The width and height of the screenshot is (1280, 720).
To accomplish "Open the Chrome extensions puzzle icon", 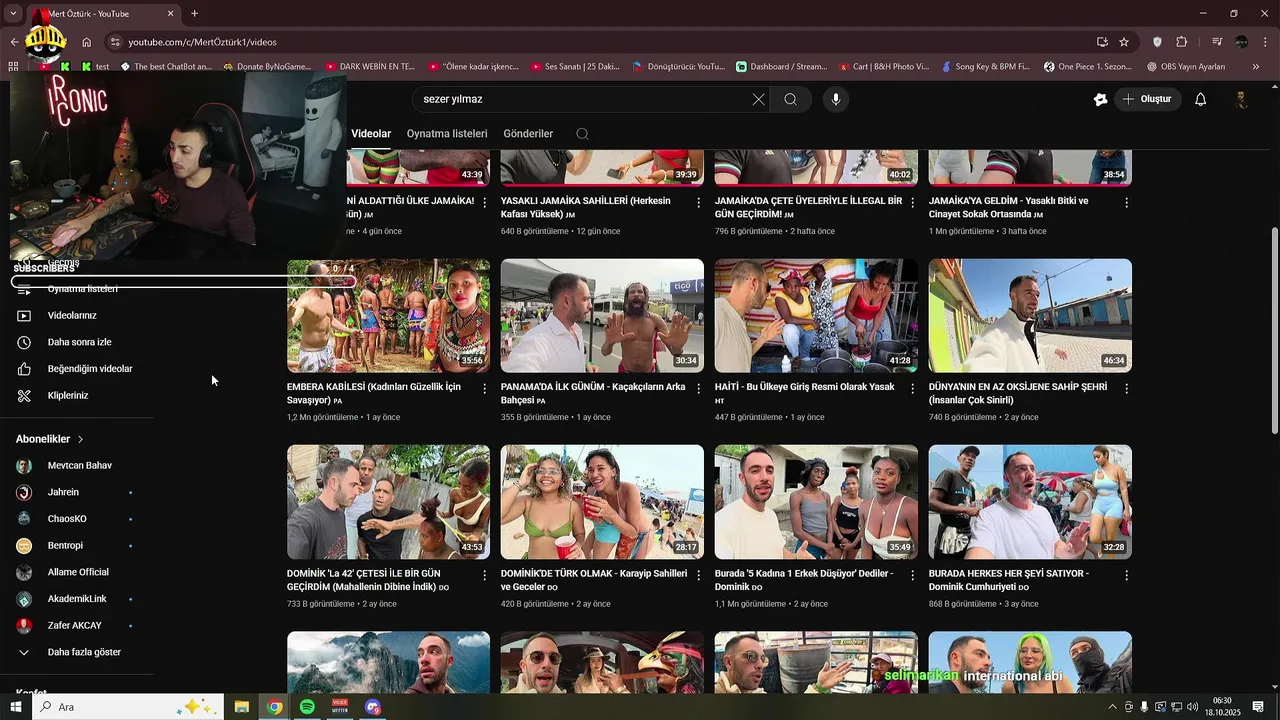I will click(1182, 42).
